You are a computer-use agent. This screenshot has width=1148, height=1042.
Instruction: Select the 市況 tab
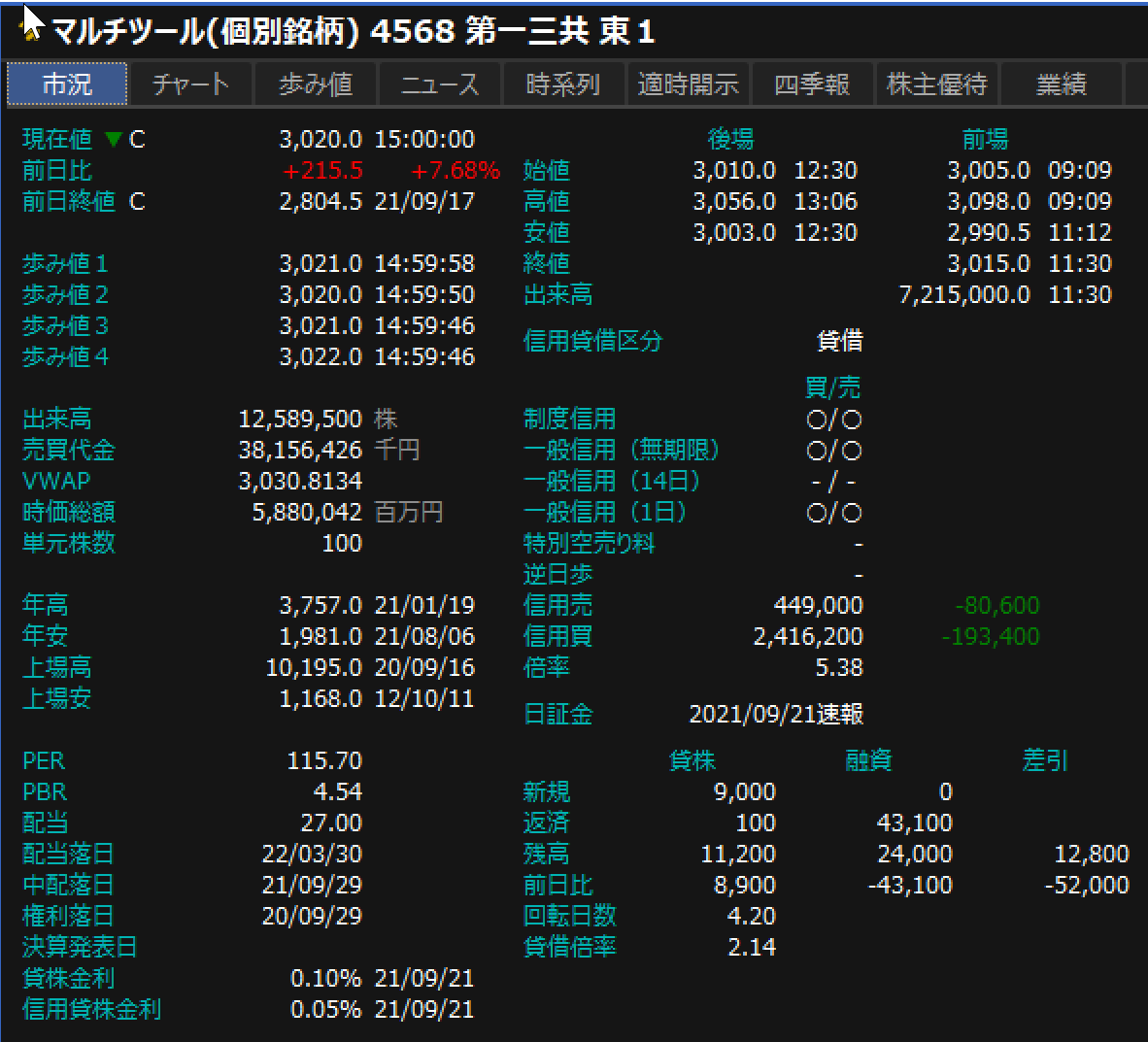click(67, 84)
